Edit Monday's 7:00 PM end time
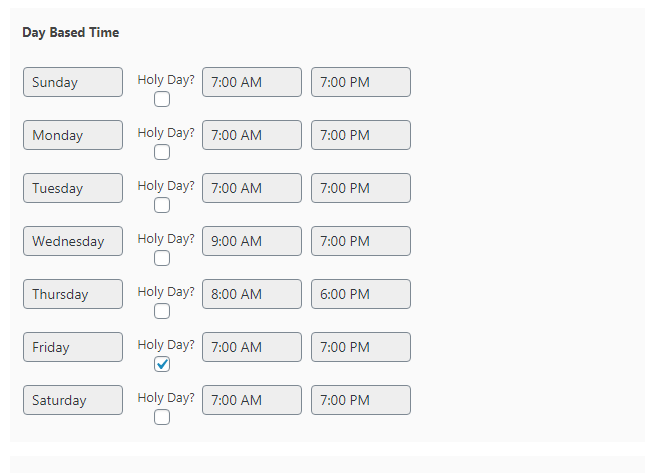 (360, 135)
